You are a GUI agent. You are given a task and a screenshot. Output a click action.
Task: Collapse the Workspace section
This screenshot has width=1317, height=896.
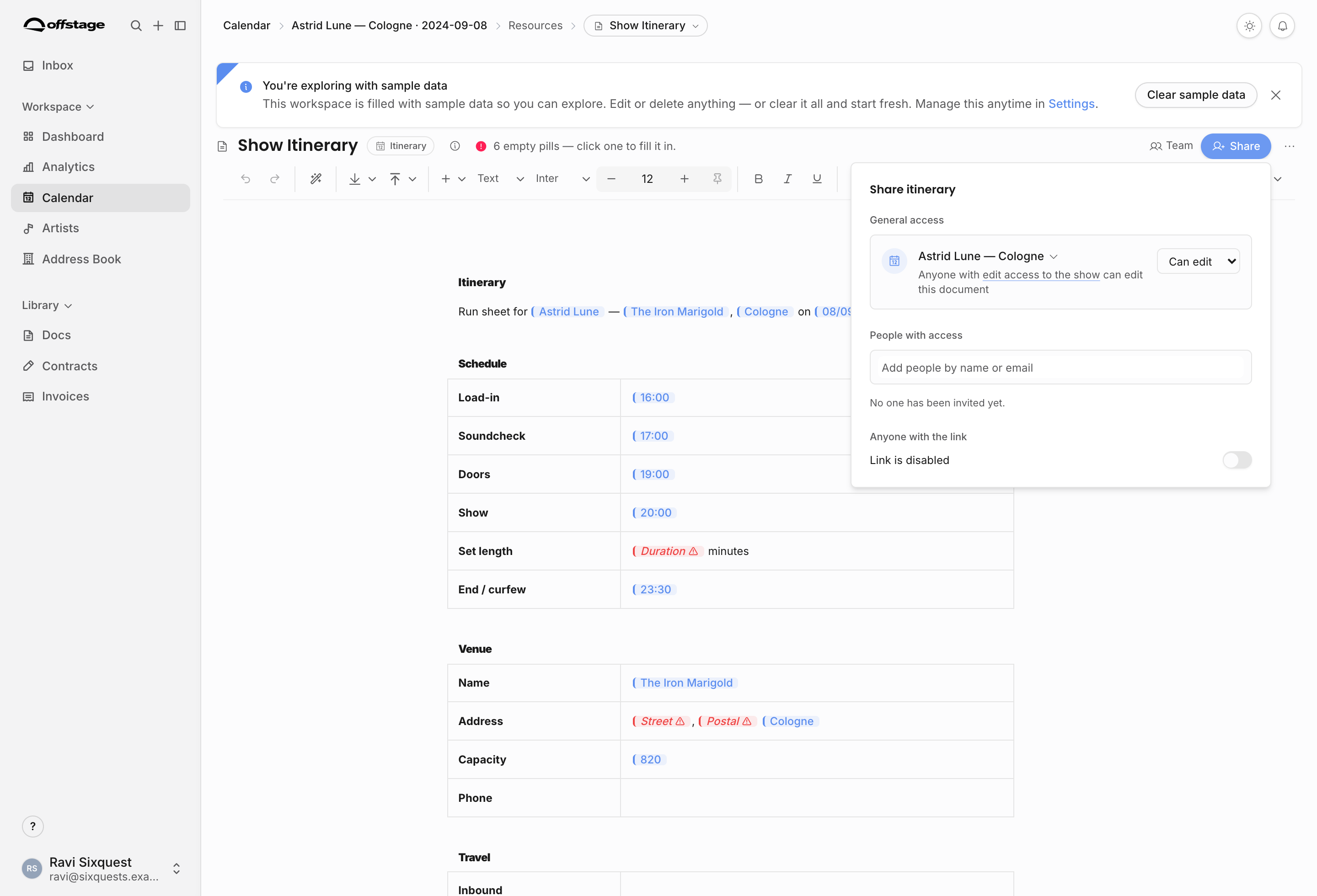point(58,107)
